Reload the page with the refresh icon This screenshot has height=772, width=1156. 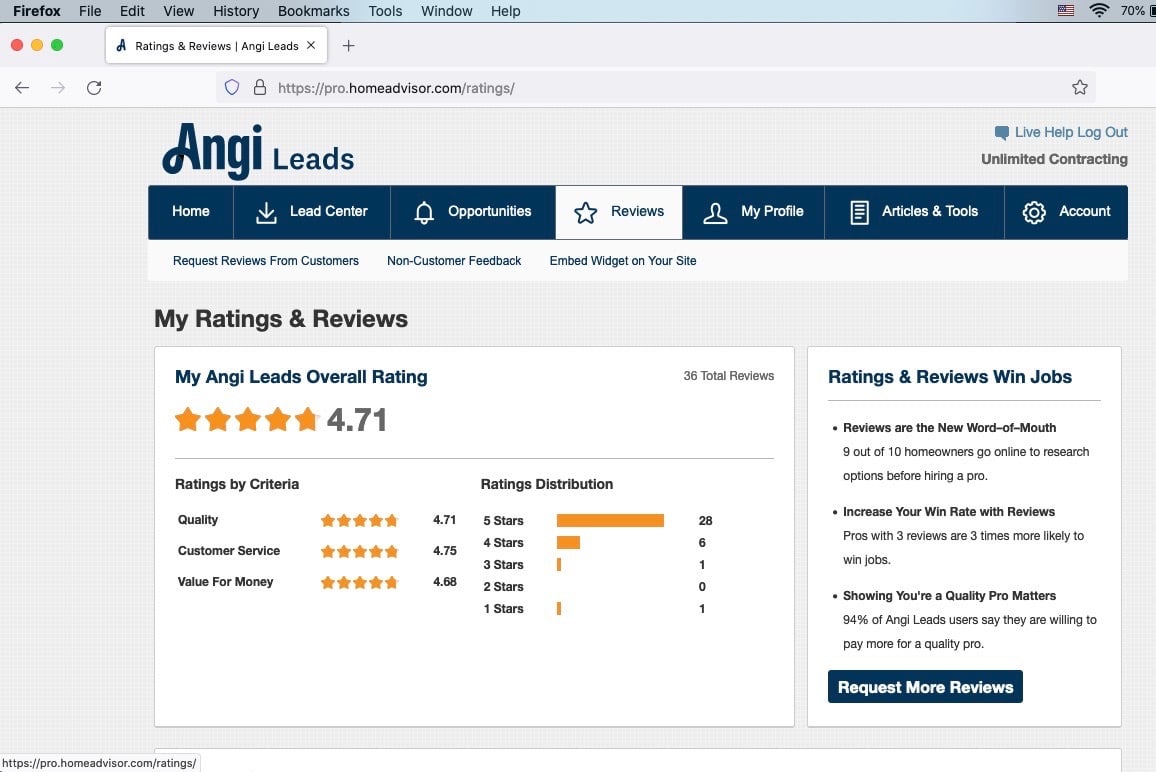click(x=94, y=88)
